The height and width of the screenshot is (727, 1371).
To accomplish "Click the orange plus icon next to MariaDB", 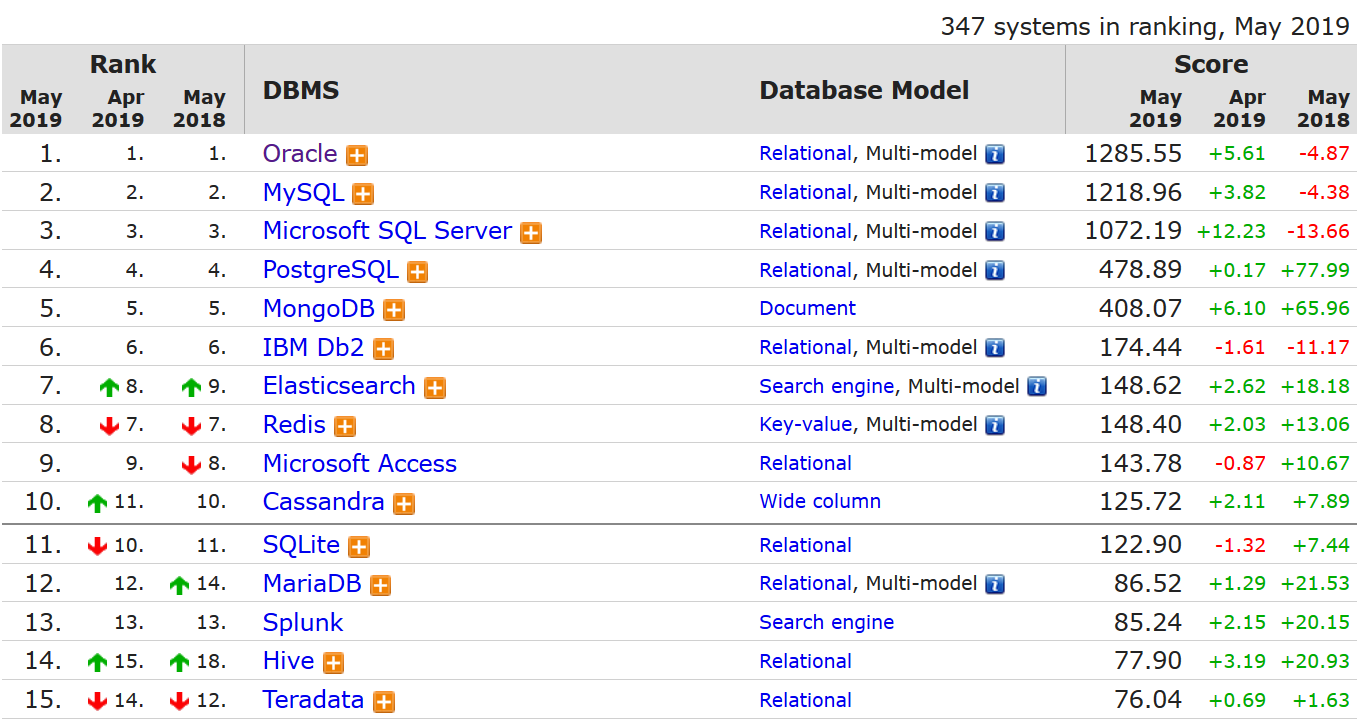I will point(380,586).
